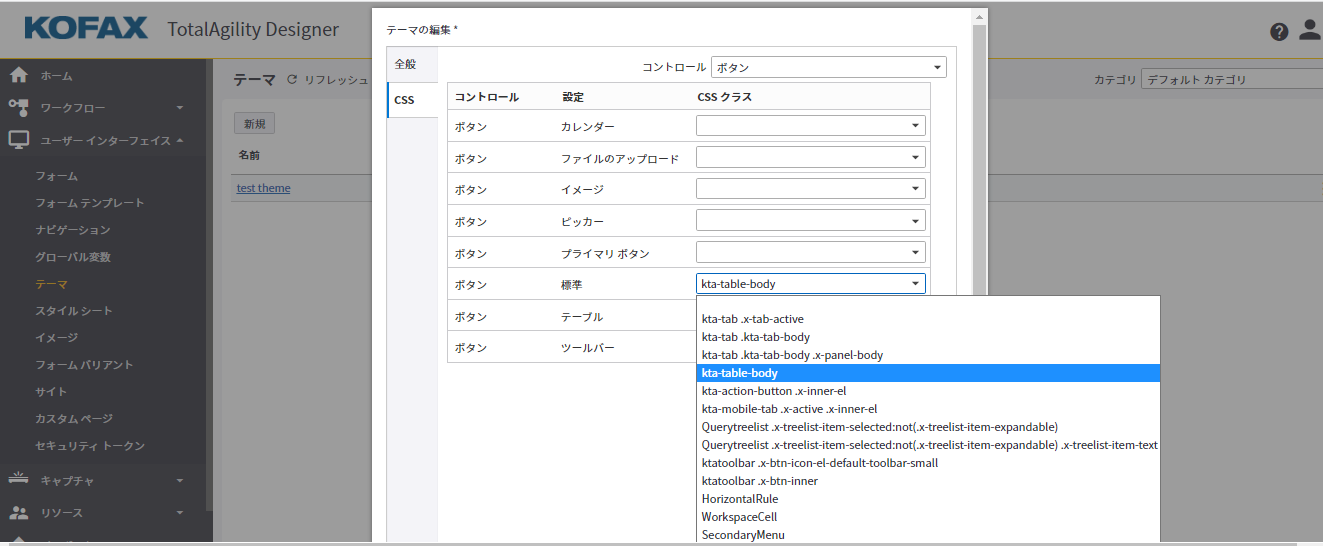Open the test theme link
The height and width of the screenshot is (546, 1323).
263,188
